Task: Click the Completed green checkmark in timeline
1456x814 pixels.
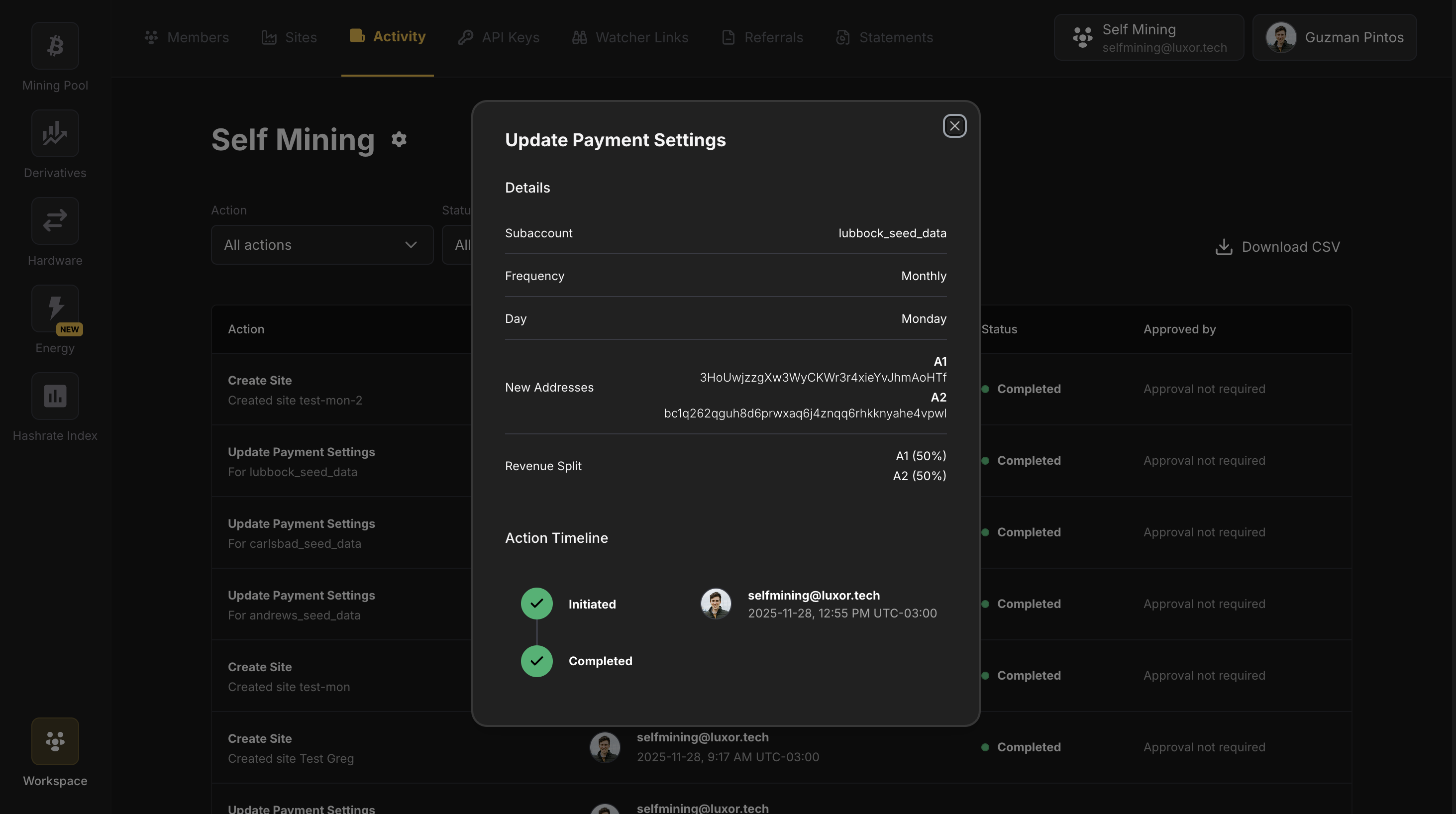Action: point(536,661)
